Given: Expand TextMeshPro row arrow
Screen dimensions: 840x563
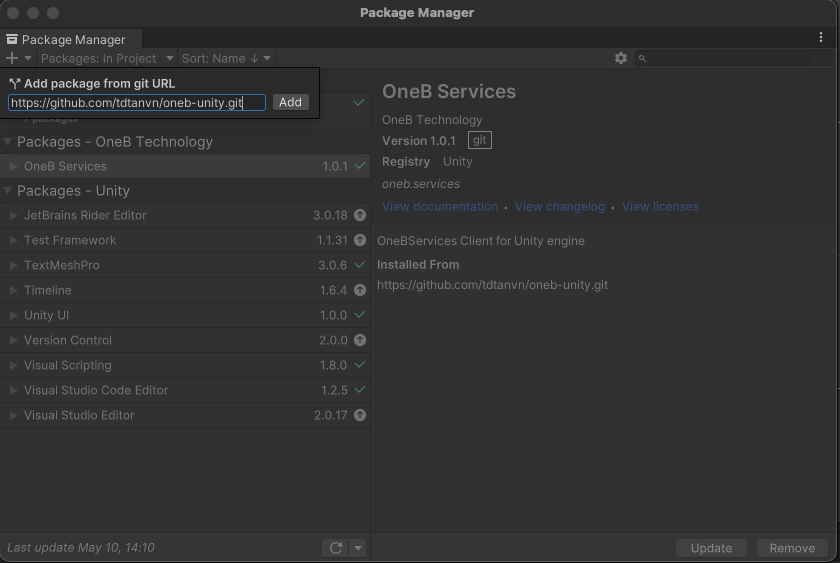Looking at the screenshot, I should click(13, 265).
